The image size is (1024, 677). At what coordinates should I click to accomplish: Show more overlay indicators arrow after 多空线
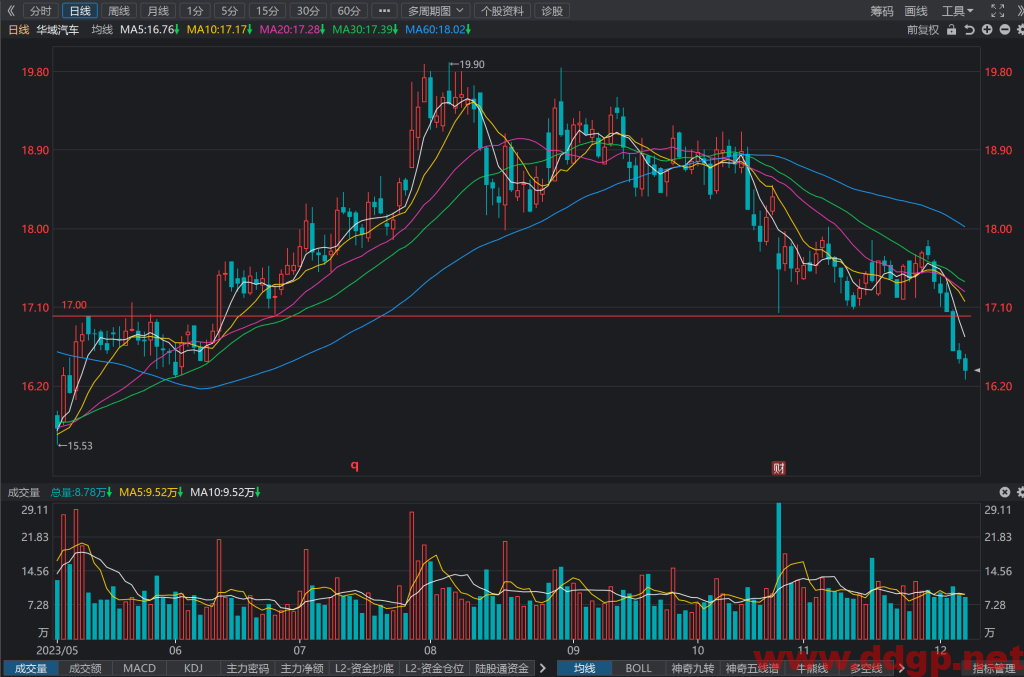pyautogui.click(x=902, y=668)
